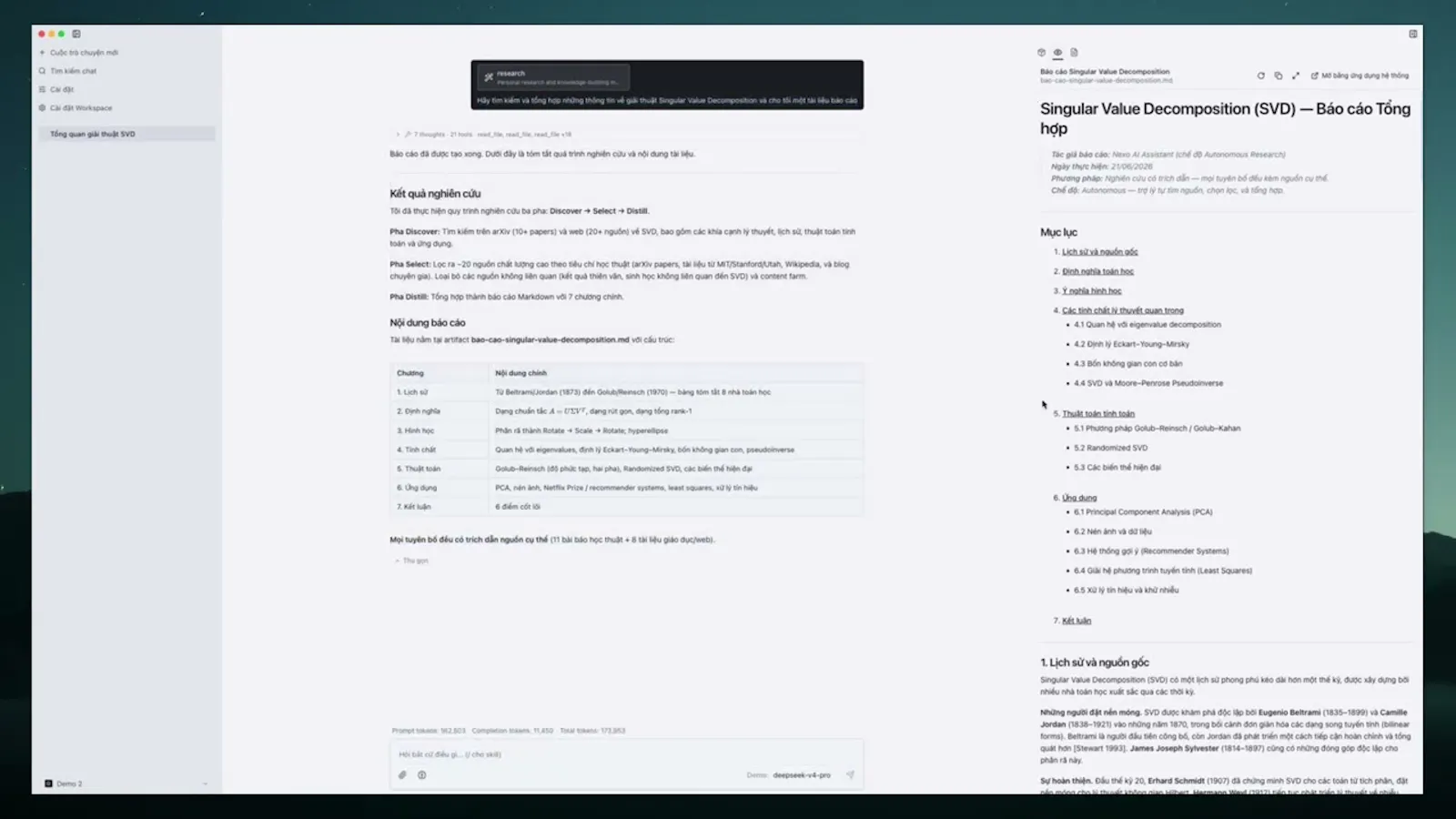Click the '1. Lịch sử và nguồn gốc' section heading
The image size is (1456, 819).
1095,662
